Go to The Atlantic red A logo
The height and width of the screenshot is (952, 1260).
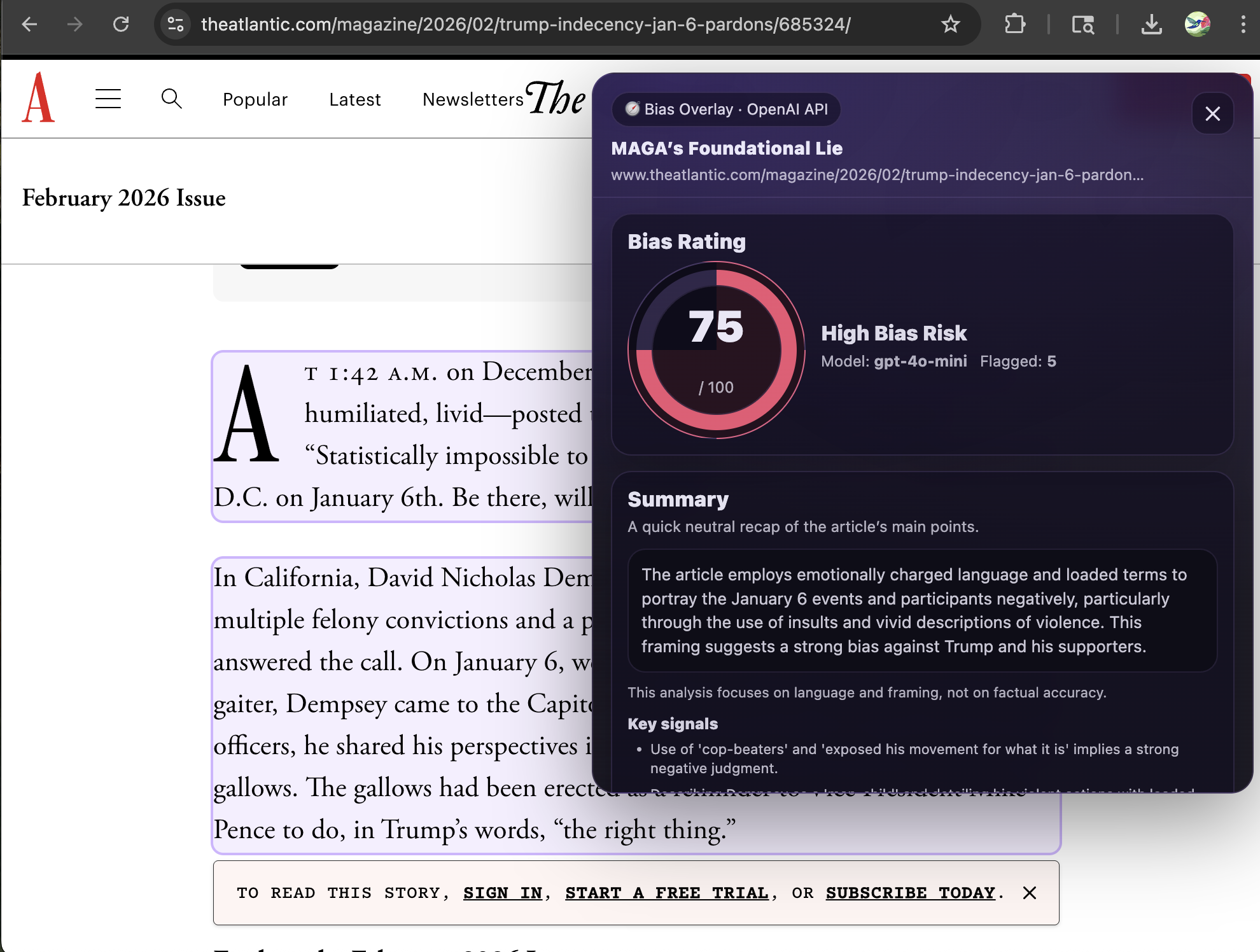(38, 97)
